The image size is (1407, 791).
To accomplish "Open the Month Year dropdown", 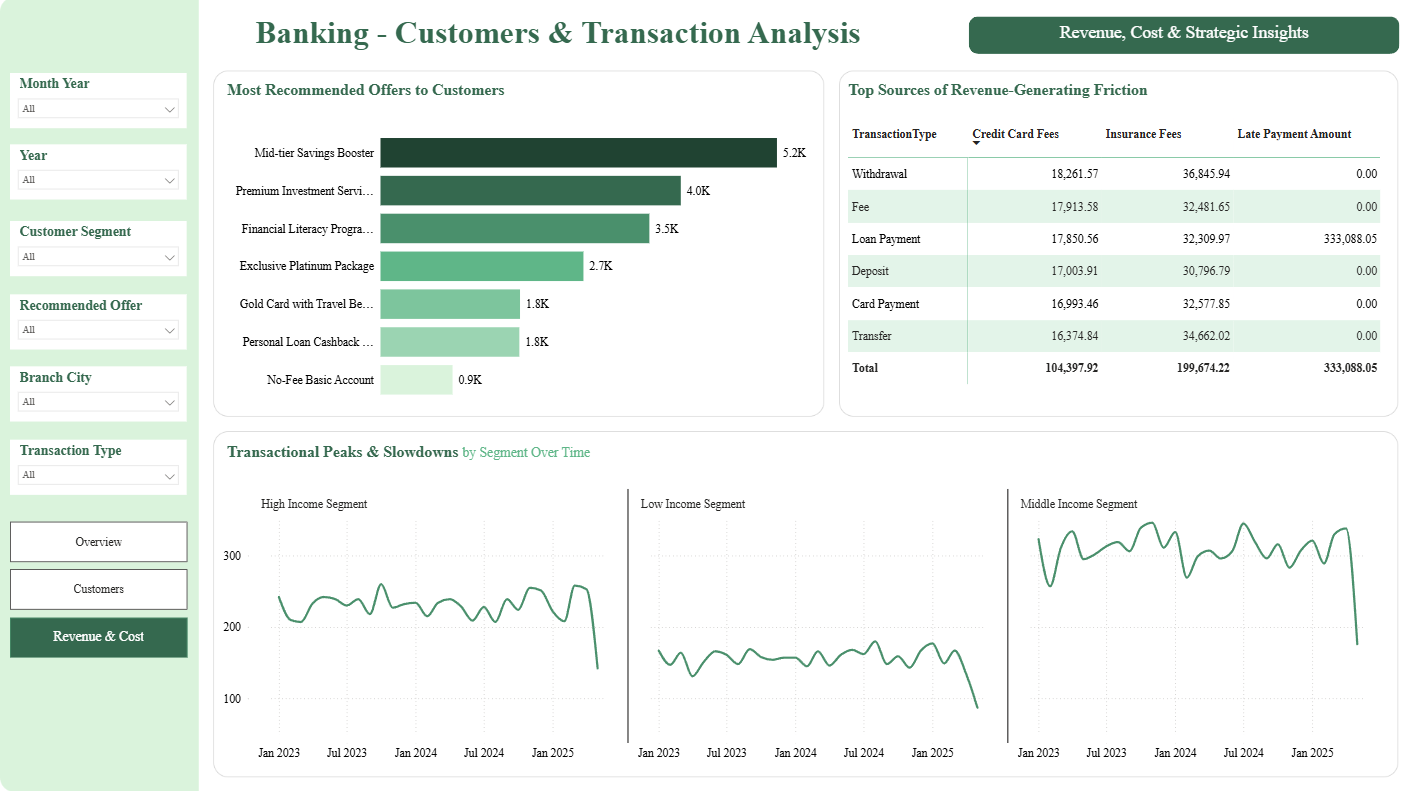I will [x=99, y=109].
